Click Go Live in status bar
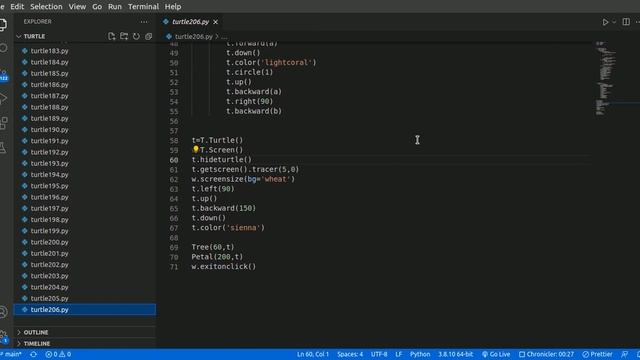 click(x=496, y=354)
